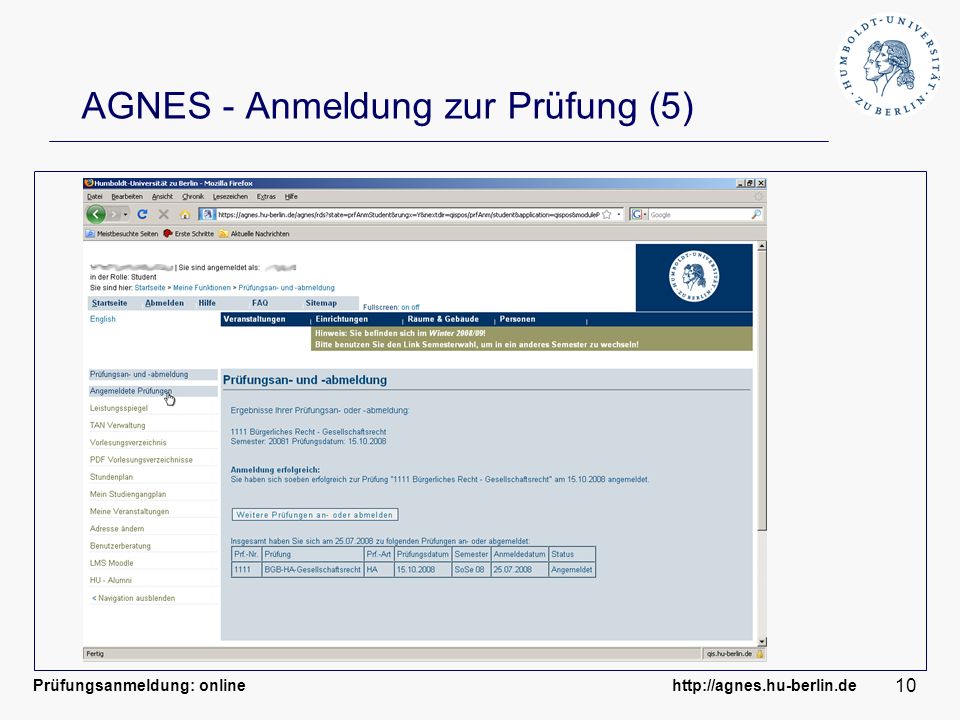Viewport: 960px width, 720px height.
Task: Click the padlock icon in status bar
Action: [760, 654]
